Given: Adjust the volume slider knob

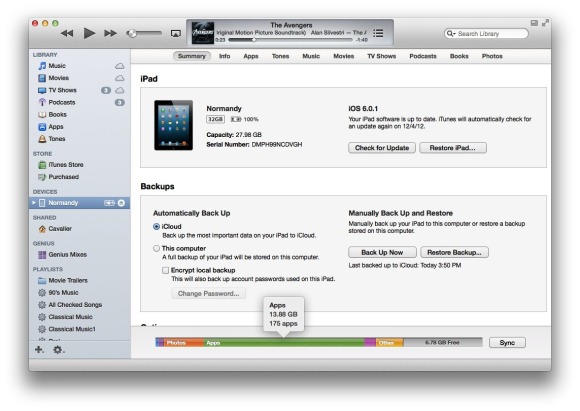Looking at the screenshot, I should coord(131,33).
